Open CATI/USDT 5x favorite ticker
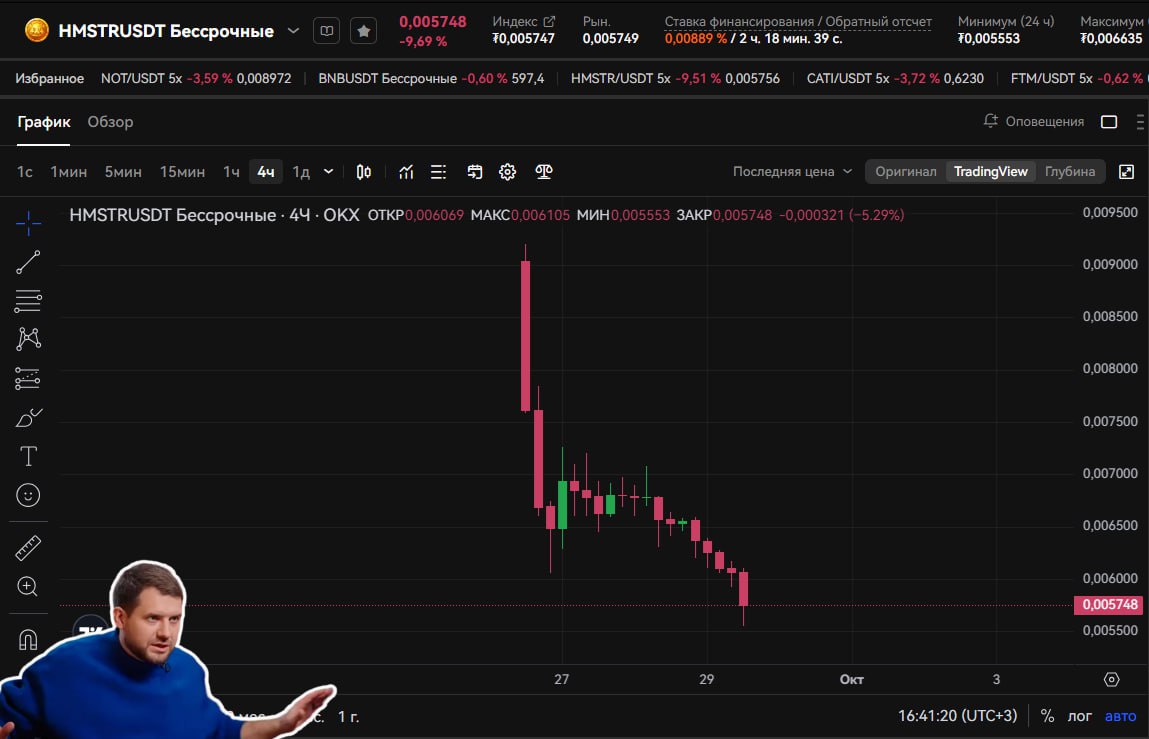This screenshot has height=739, width=1149. [x=895, y=78]
